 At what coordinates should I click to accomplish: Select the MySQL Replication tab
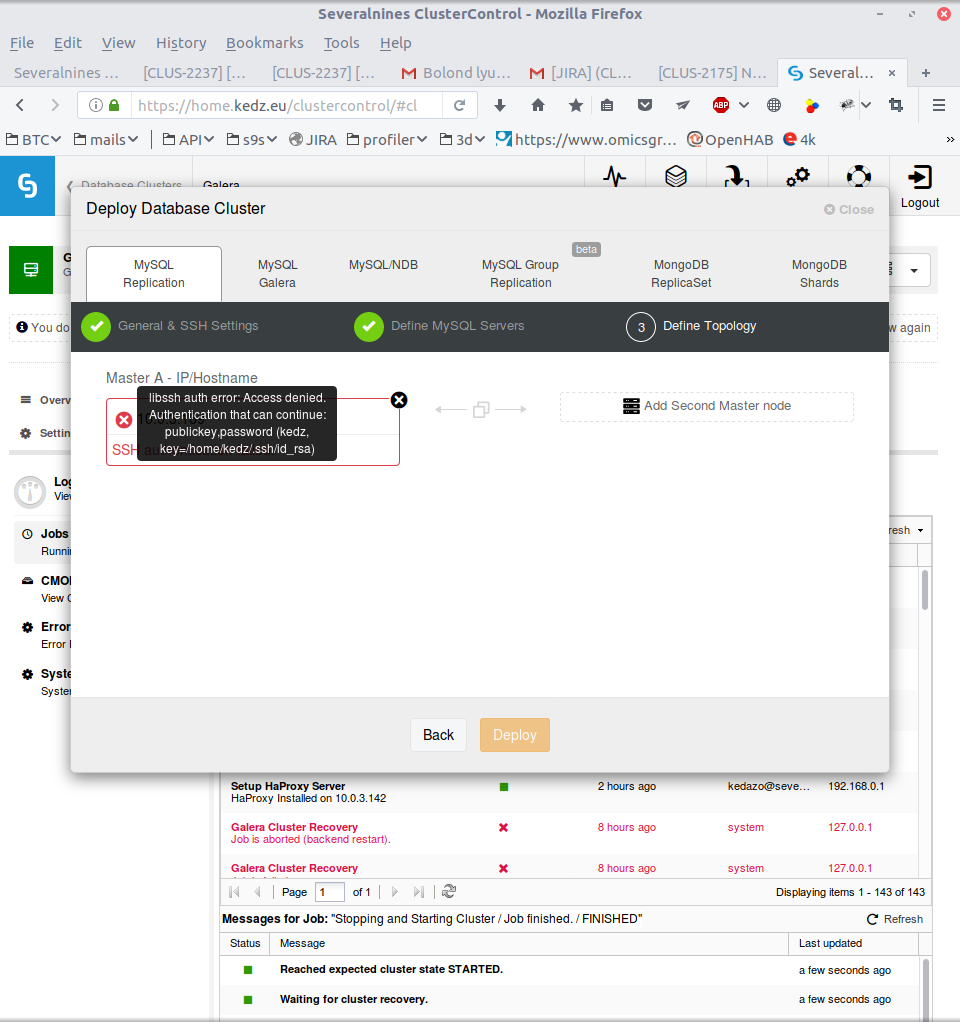[x=154, y=274]
